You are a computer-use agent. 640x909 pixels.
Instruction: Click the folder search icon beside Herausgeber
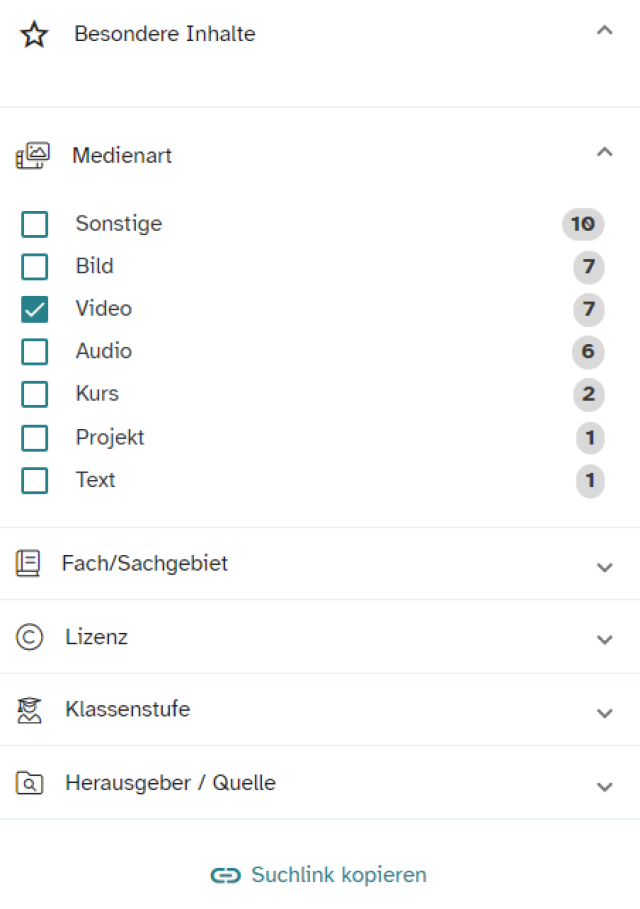(30, 783)
